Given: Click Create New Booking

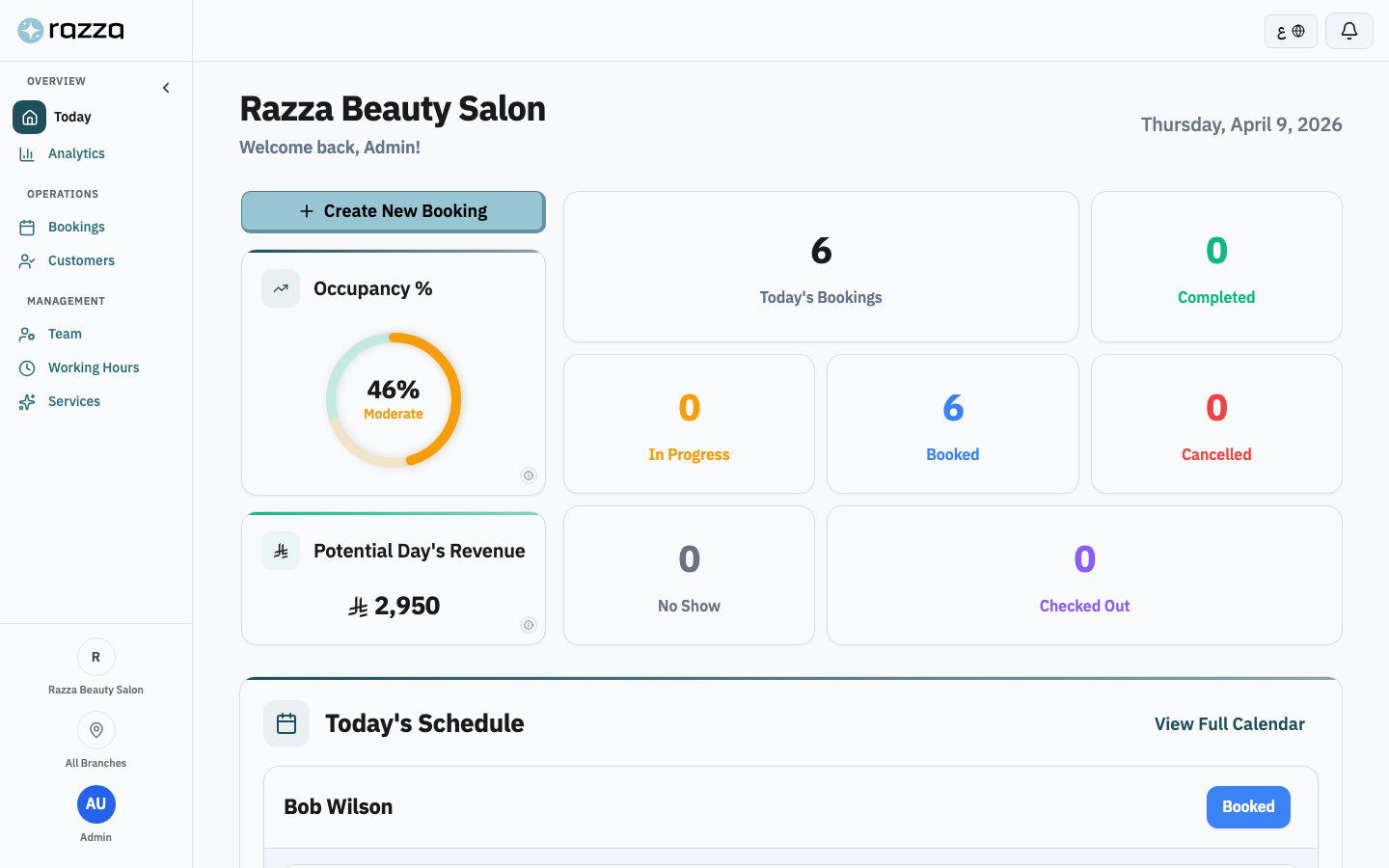Looking at the screenshot, I should pyautogui.click(x=393, y=210).
